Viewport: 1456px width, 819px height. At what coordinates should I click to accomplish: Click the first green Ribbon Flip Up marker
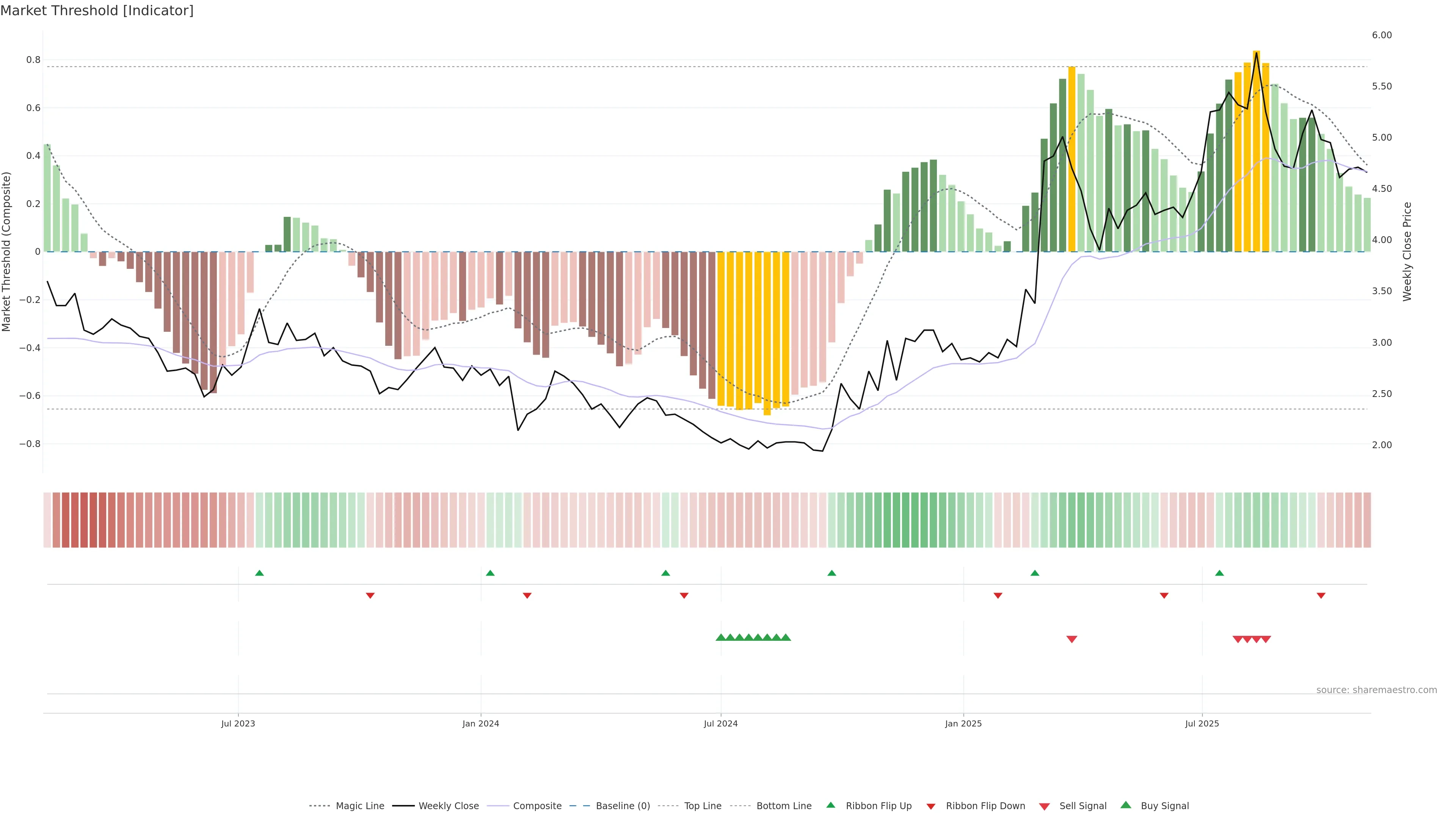point(259,573)
